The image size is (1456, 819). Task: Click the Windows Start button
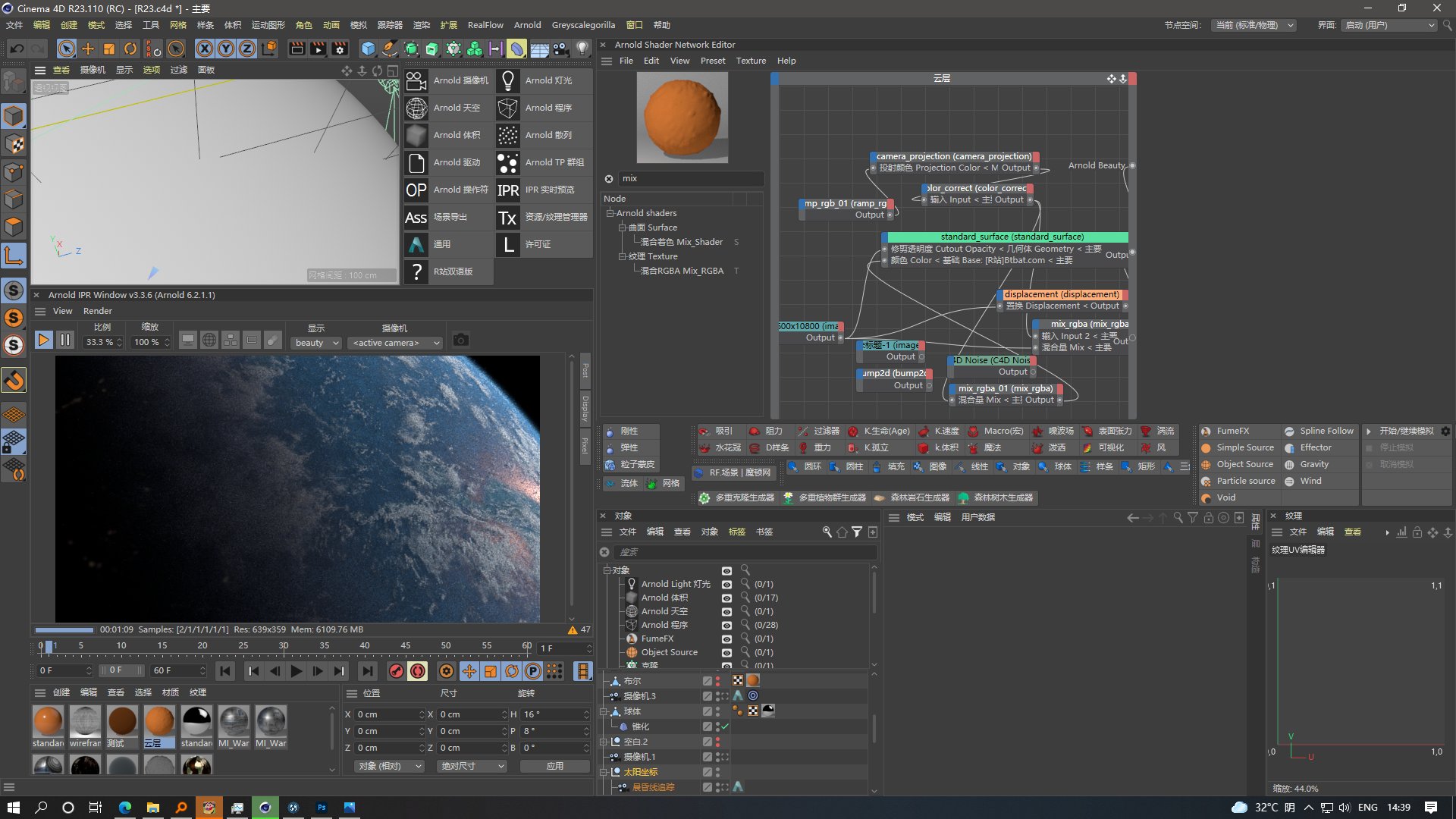point(13,808)
